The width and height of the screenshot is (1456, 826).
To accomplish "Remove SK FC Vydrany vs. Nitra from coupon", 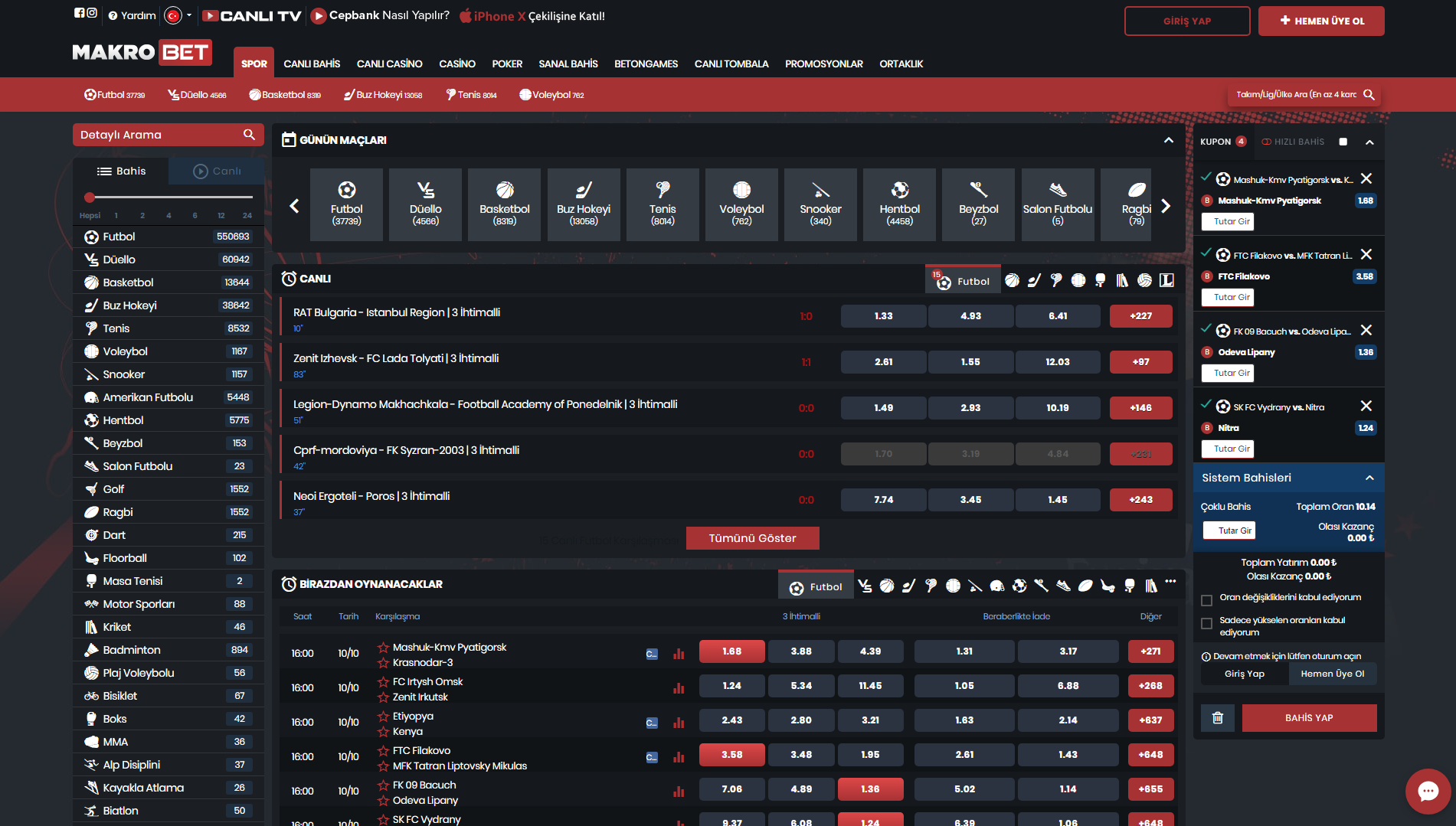I will coord(1366,406).
